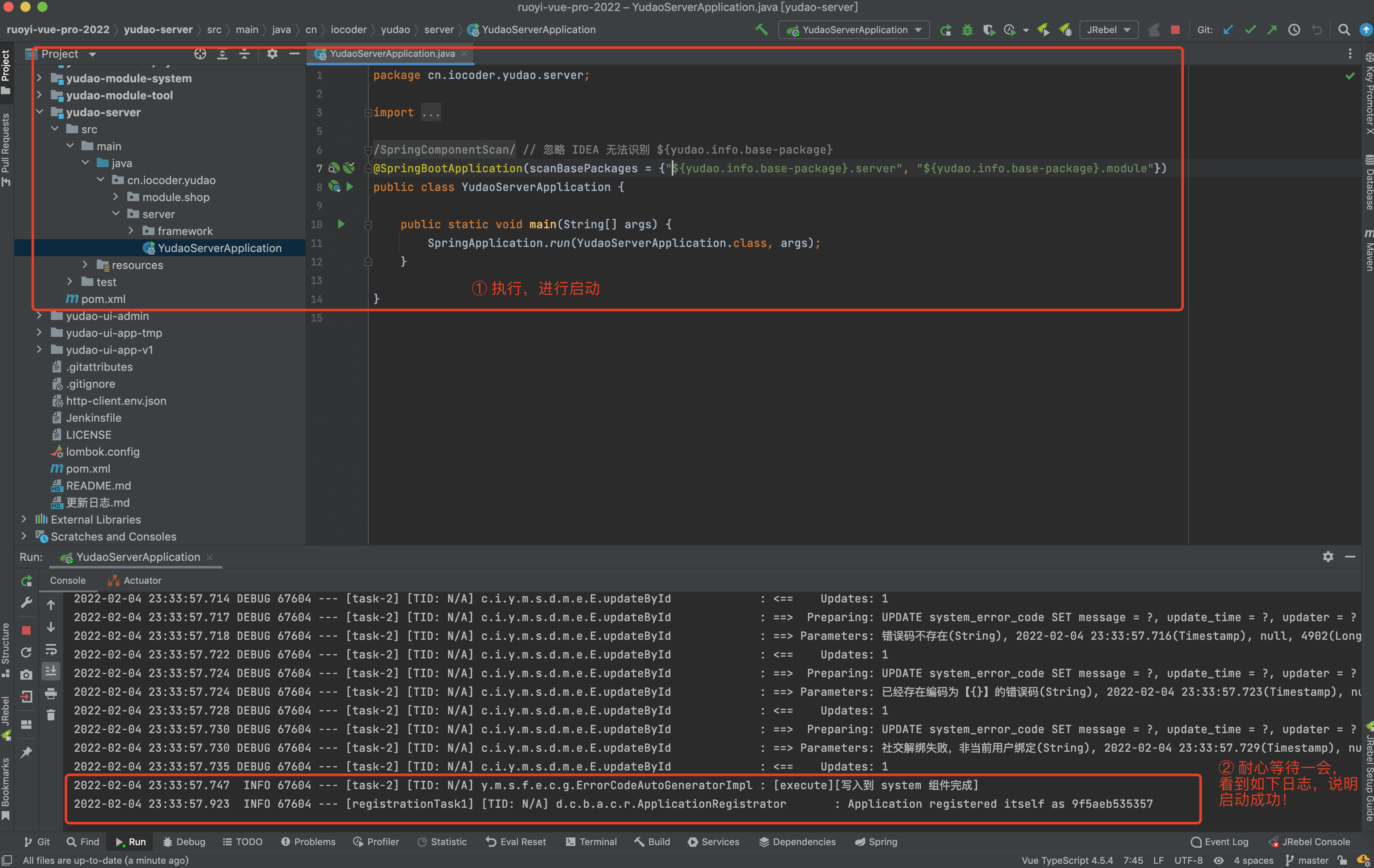
Task: Click the Clear All trash icon in console
Action: (x=51, y=715)
